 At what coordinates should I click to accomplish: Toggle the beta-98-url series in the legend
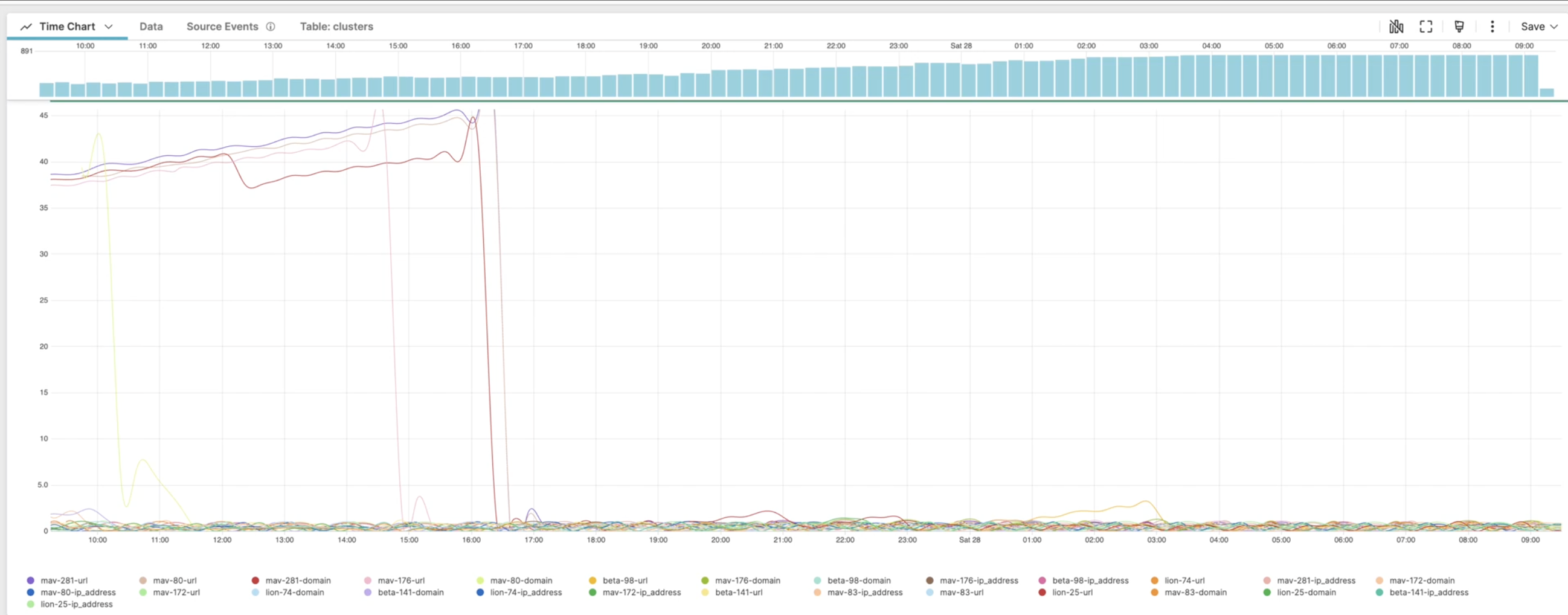(x=593, y=580)
